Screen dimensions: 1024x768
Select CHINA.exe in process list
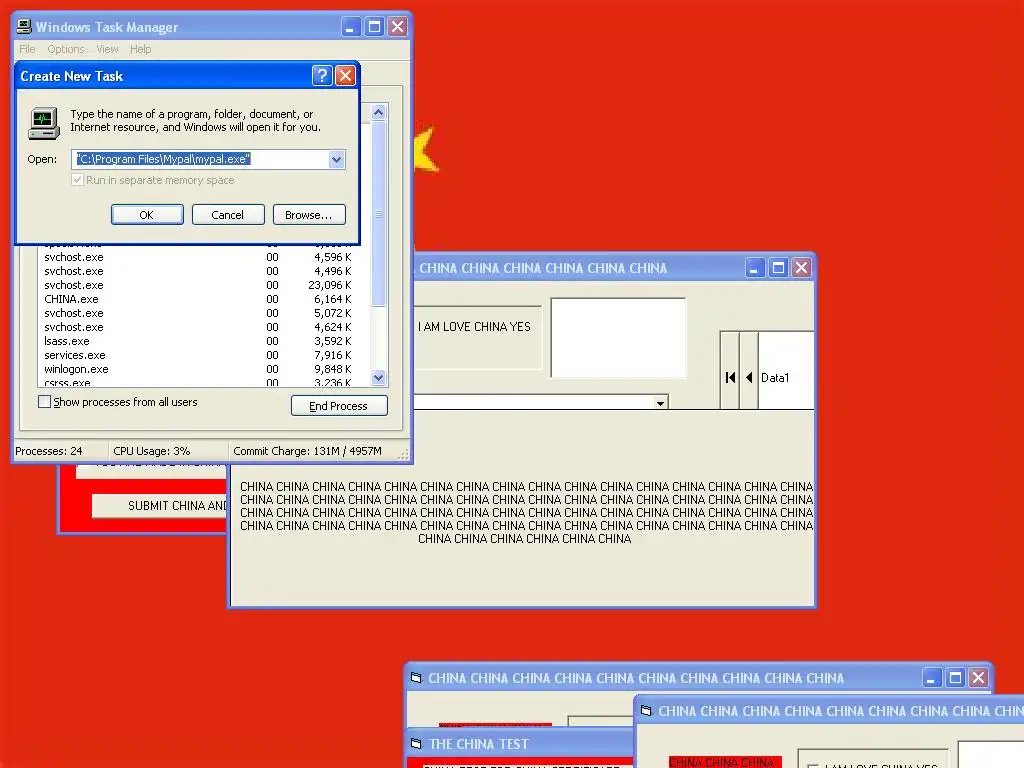[199, 299]
